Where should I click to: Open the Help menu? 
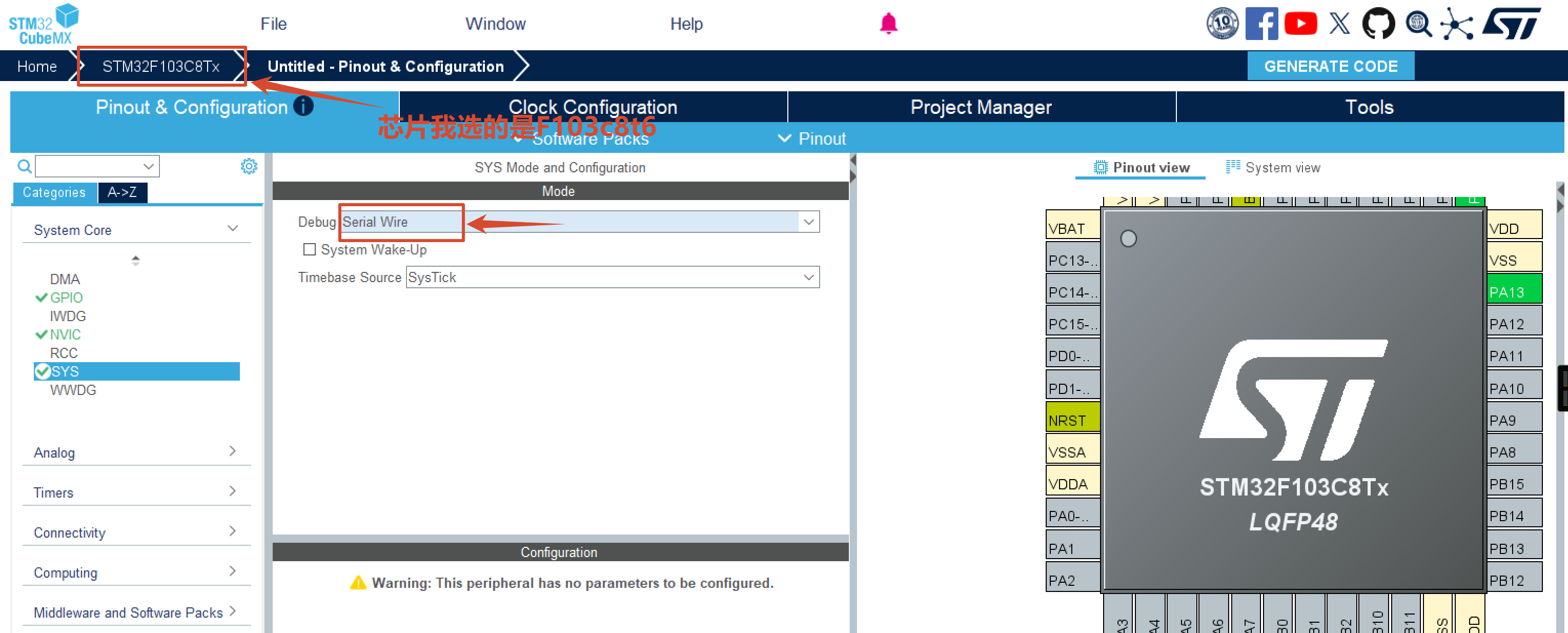click(x=686, y=24)
